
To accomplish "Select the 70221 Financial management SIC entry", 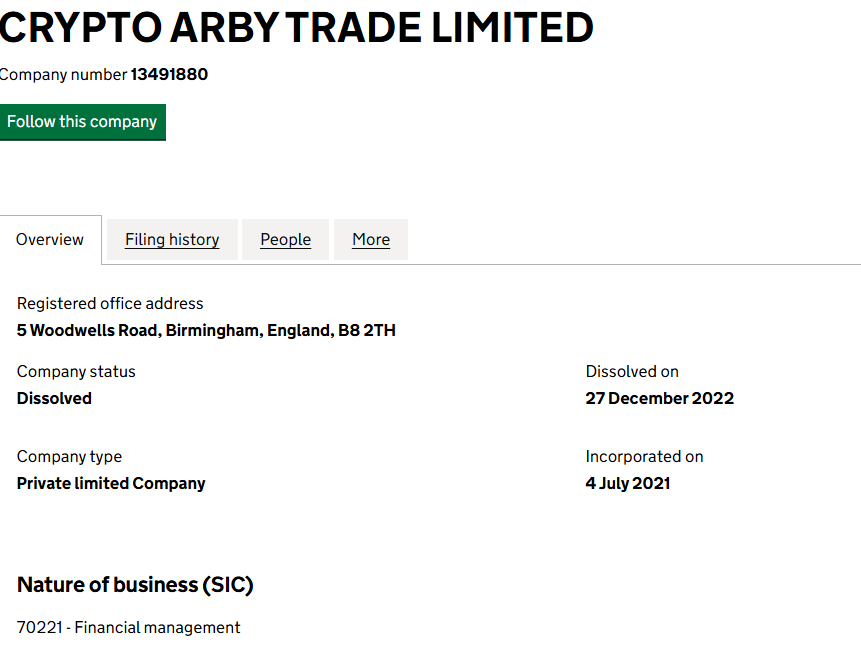I will tap(129, 628).
